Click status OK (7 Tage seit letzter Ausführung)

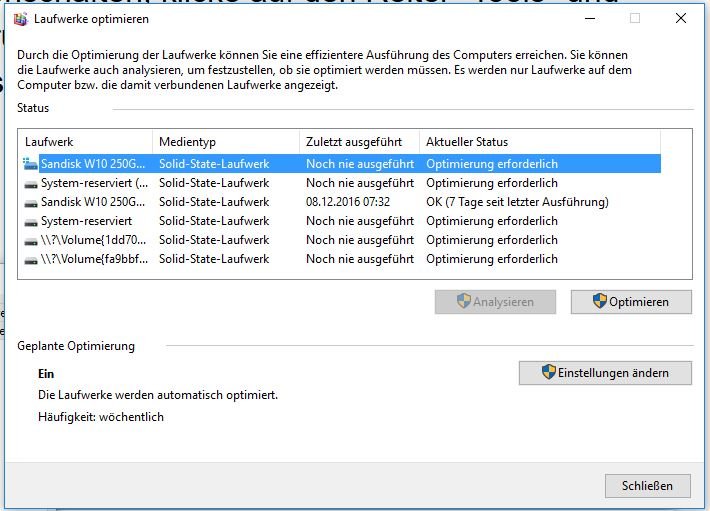click(x=517, y=202)
